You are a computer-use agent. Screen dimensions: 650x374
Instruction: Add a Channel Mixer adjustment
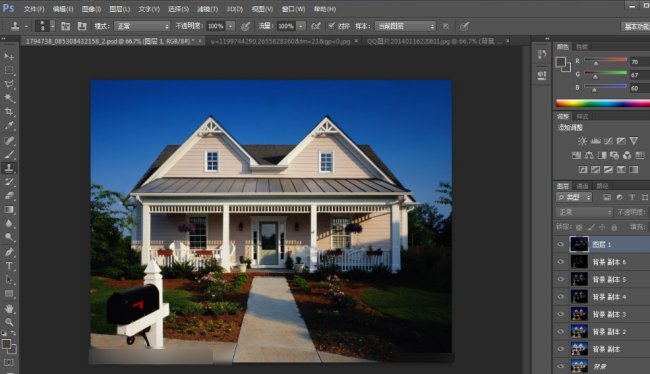point(627,155)
